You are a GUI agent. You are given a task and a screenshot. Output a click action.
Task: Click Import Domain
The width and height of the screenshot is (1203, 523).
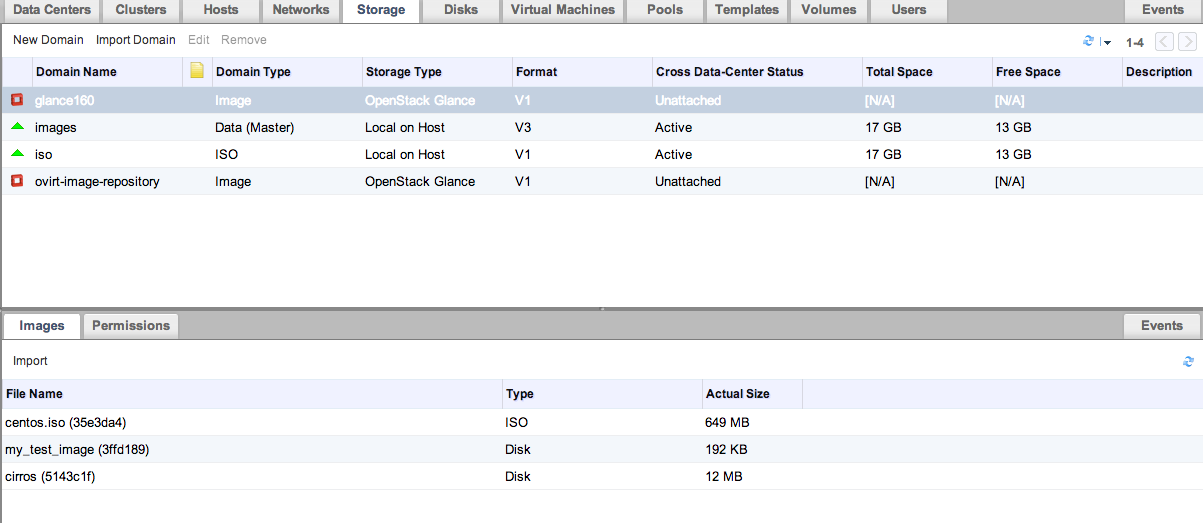(136, 40)
